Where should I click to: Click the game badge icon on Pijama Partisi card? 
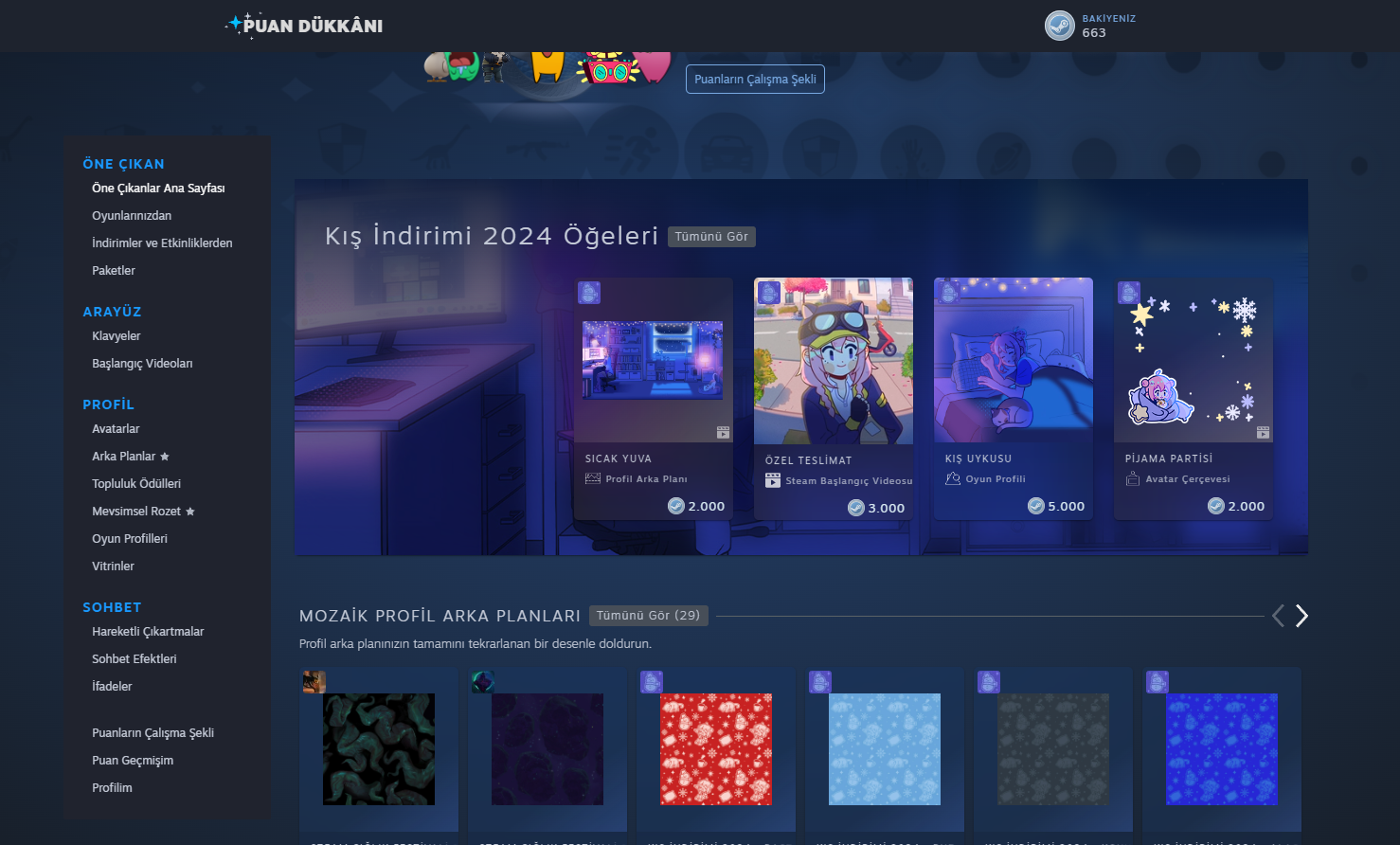pyautogui.click(x=1129, y=293)
